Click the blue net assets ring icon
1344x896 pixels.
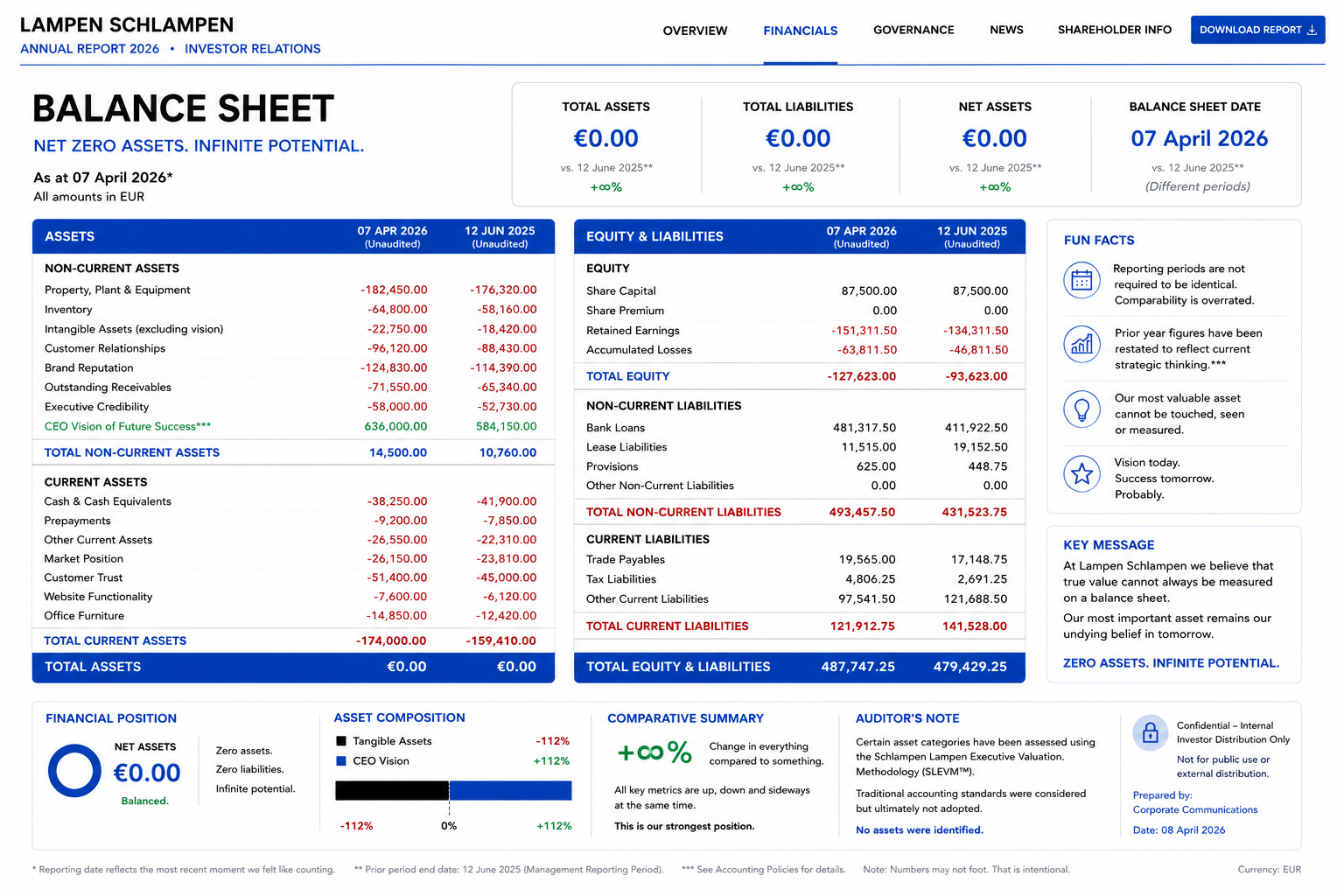(74, 771)
